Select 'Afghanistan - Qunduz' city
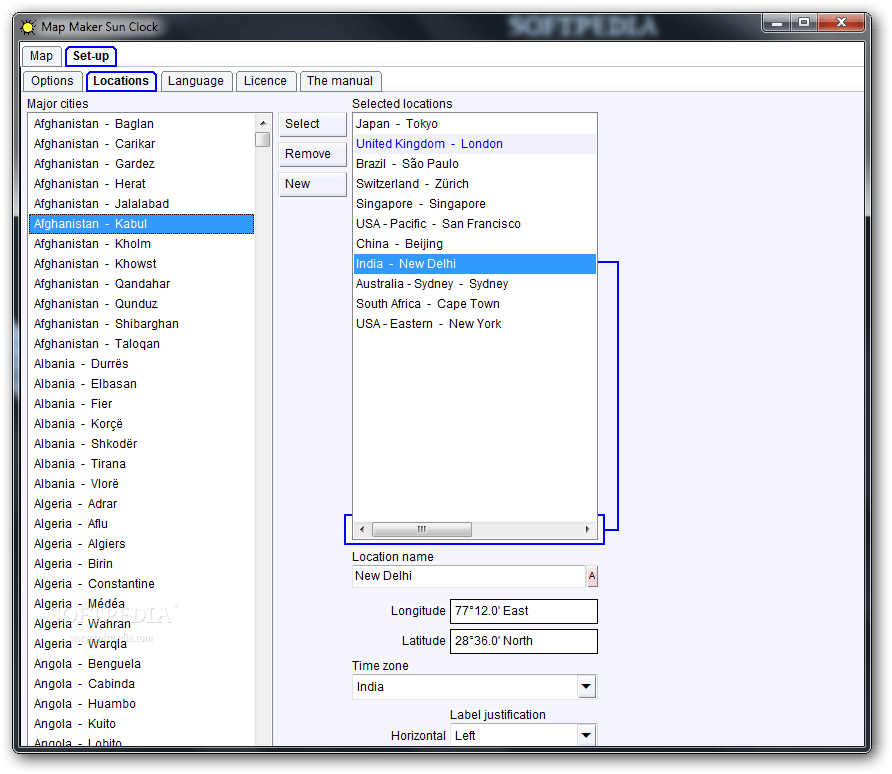This screenshot has width=892, height=774. 142,304
